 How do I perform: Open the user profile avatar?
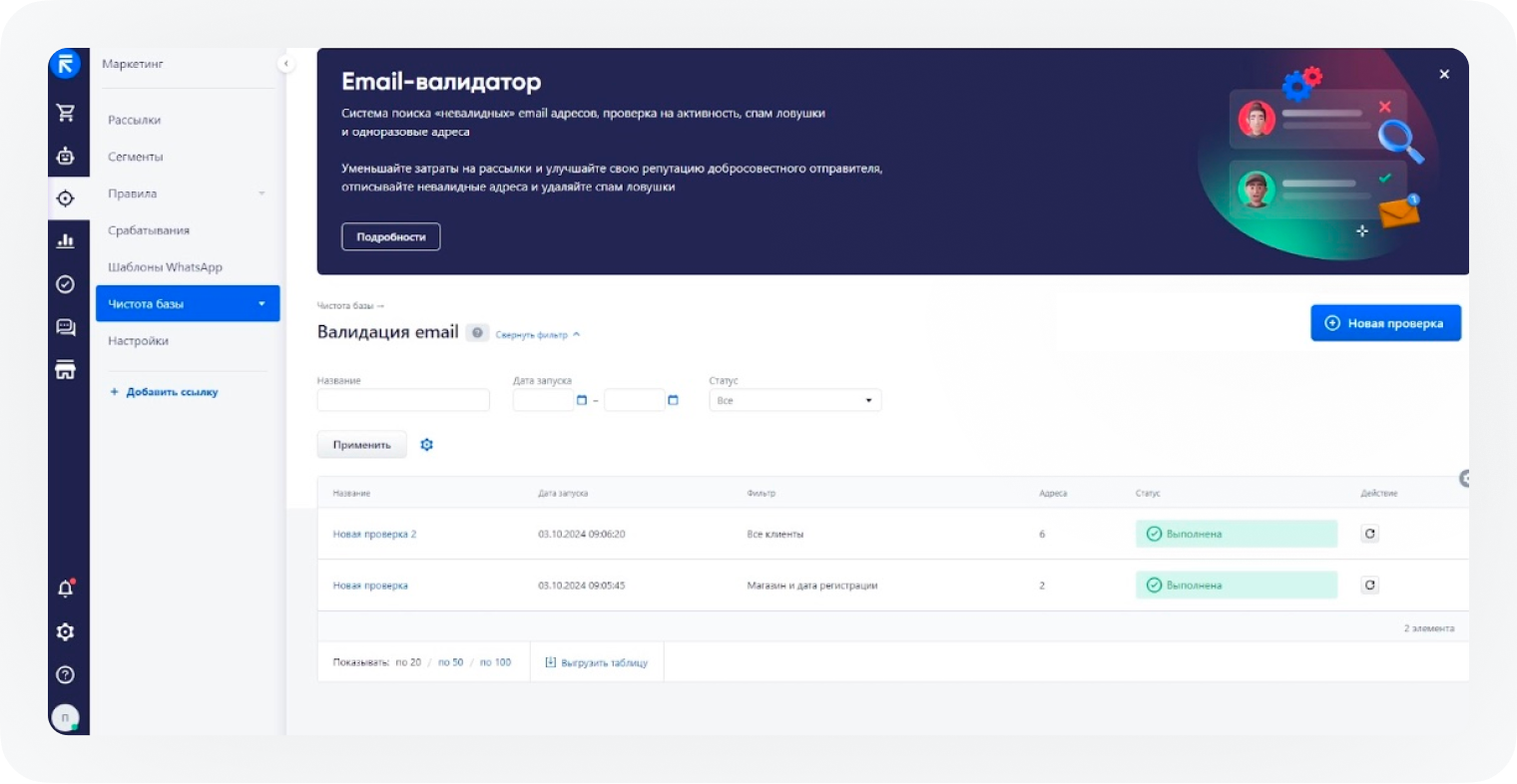pos(66,717)
